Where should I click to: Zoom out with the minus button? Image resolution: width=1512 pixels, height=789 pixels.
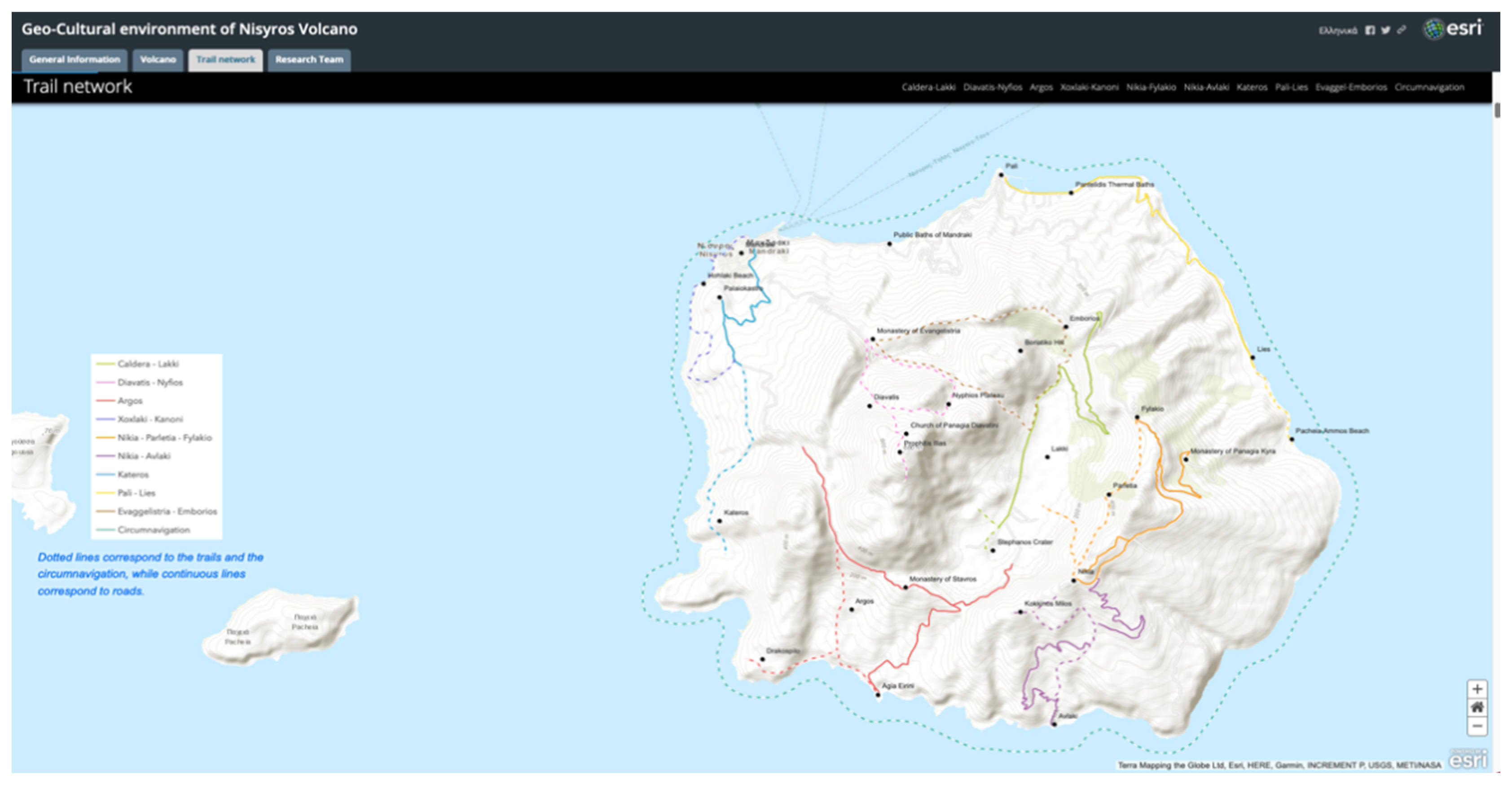(x=1477, y=726)
